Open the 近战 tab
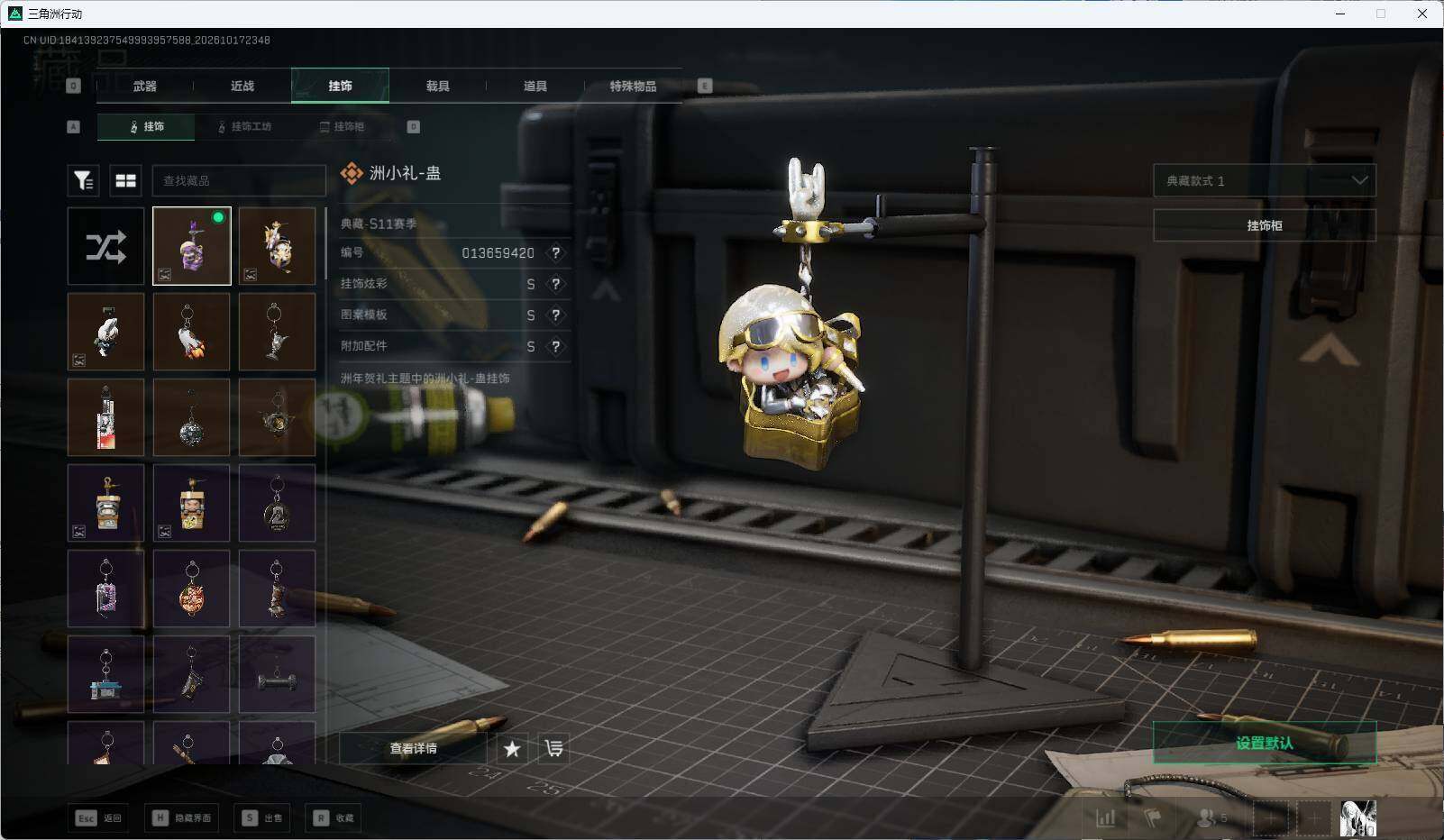This screenshot has height=840, width=1444. click(x=242, y=86)
